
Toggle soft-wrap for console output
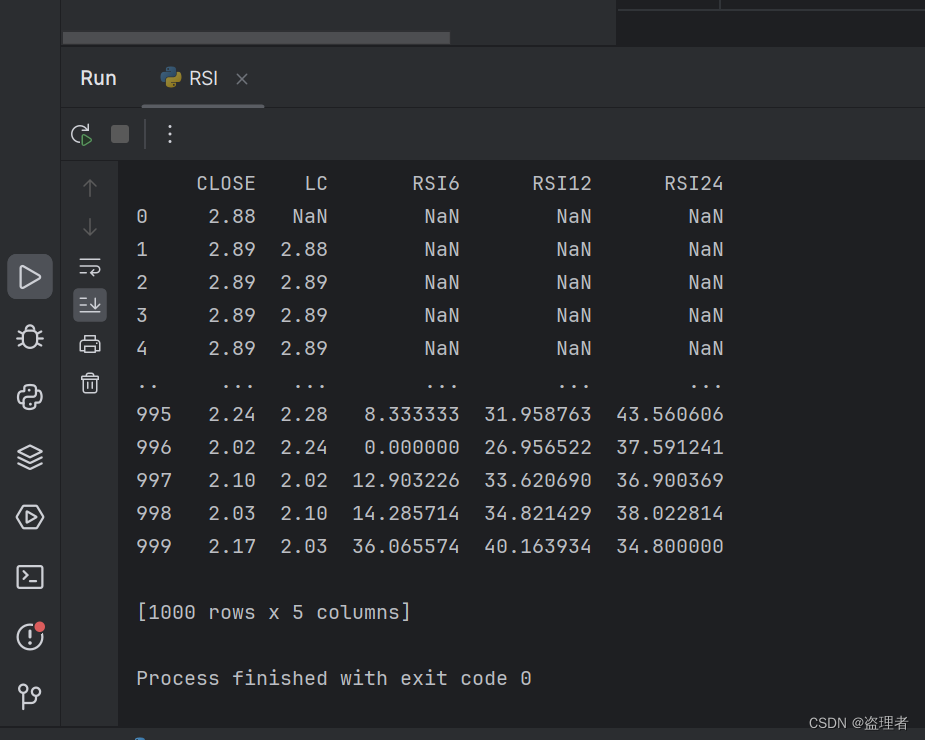(90, 266)
